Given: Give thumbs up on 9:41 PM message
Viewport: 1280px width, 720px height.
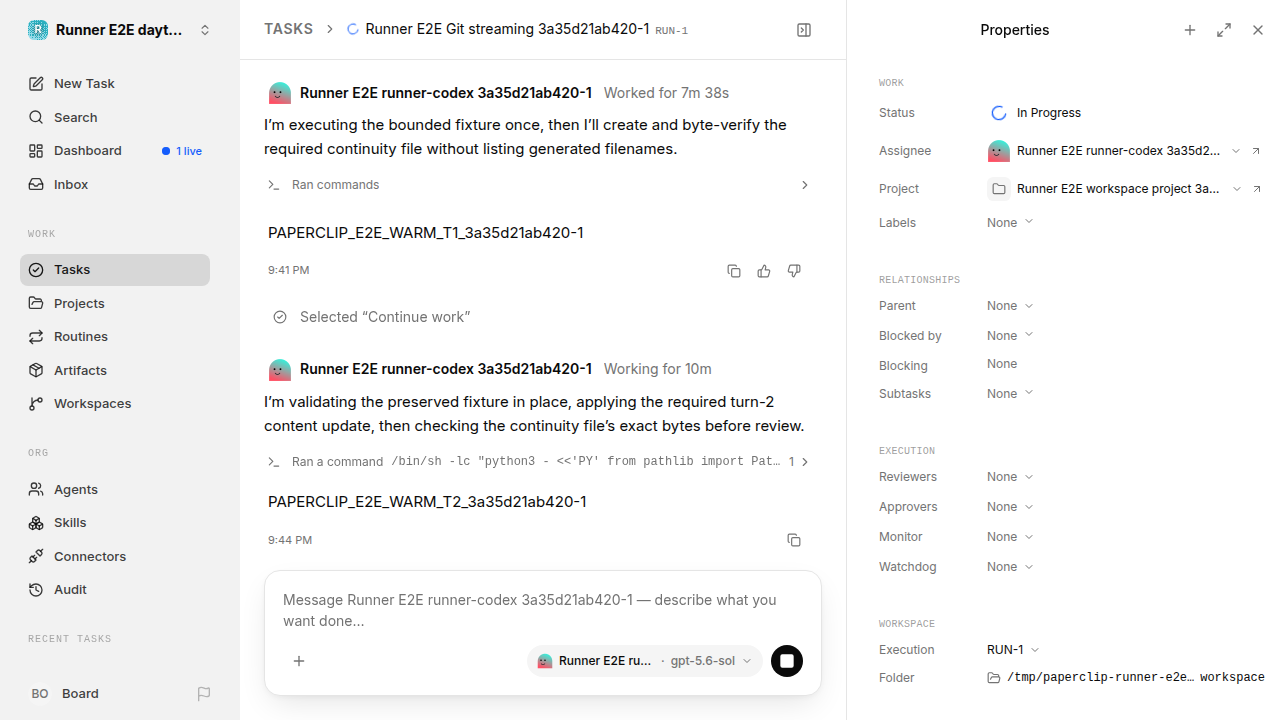Looking at the screenshot, I should coord(764,271).
